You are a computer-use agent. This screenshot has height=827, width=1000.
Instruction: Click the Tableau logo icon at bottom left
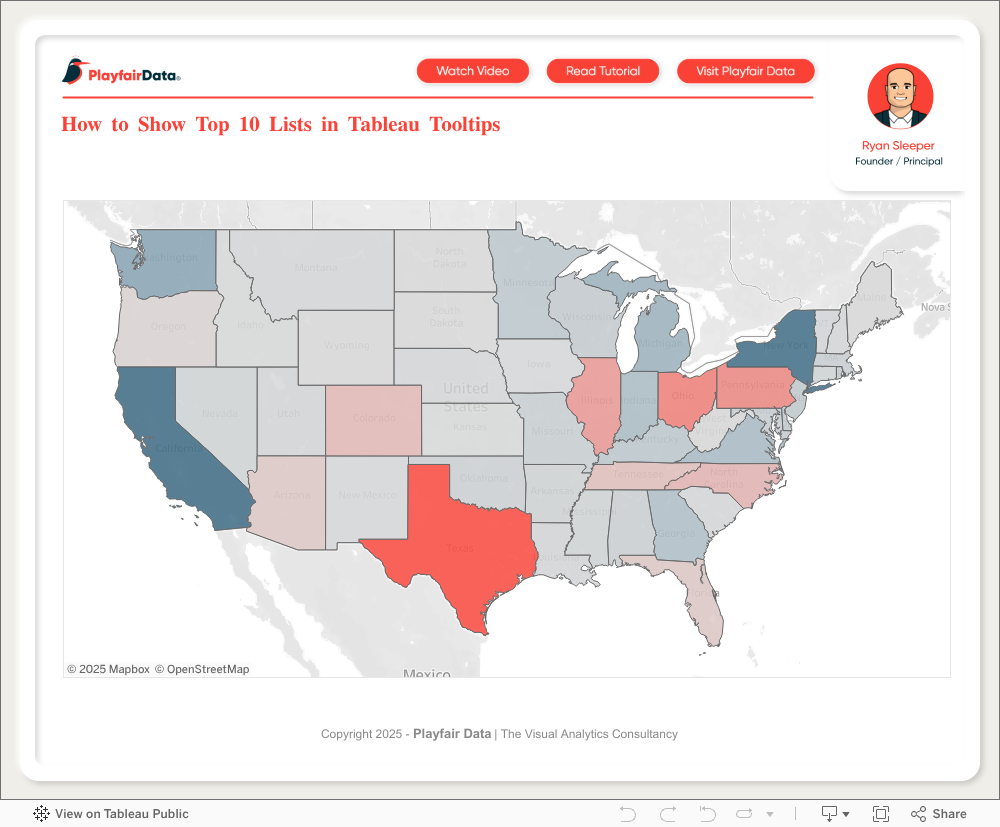(x=41, y=814)
